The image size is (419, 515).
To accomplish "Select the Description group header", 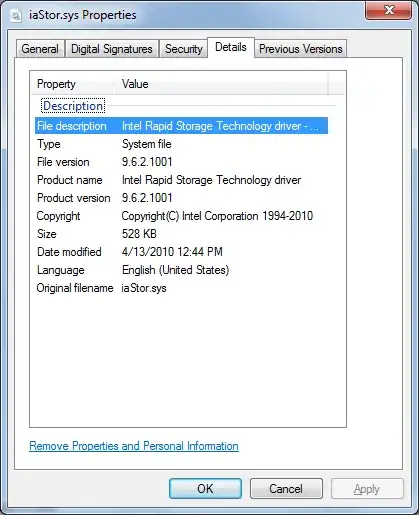I will 73,106.
